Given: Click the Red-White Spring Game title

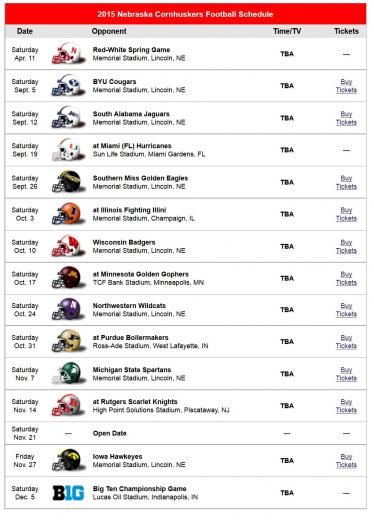Looking at the screenshot, I should click(x=131, y=50).
